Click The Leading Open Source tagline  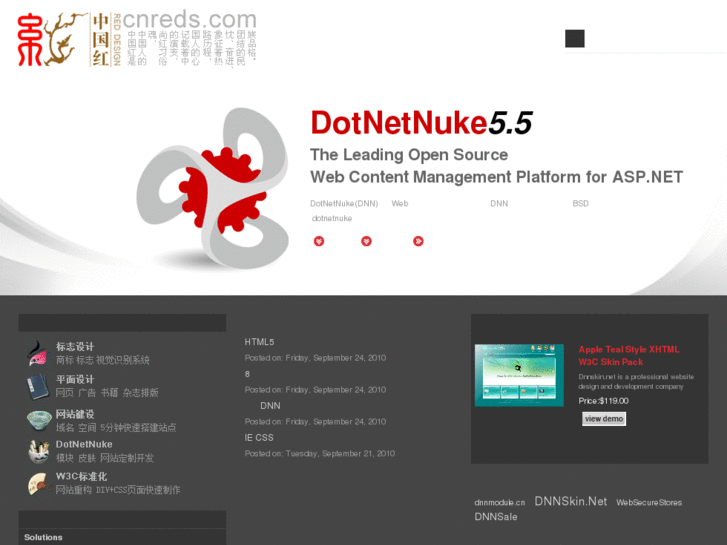(409, 154)
